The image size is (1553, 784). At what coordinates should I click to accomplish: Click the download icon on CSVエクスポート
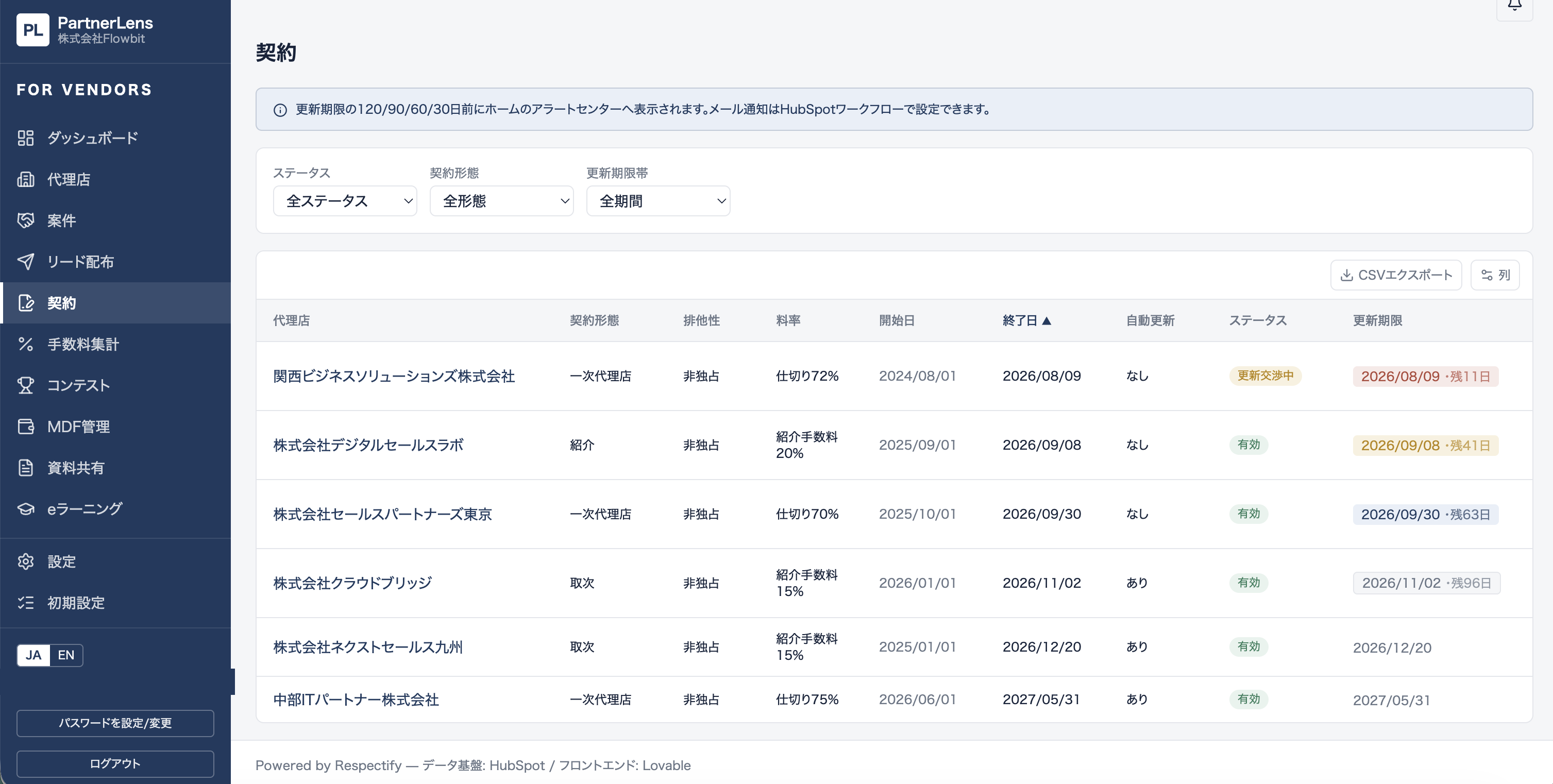point(1346,276)
